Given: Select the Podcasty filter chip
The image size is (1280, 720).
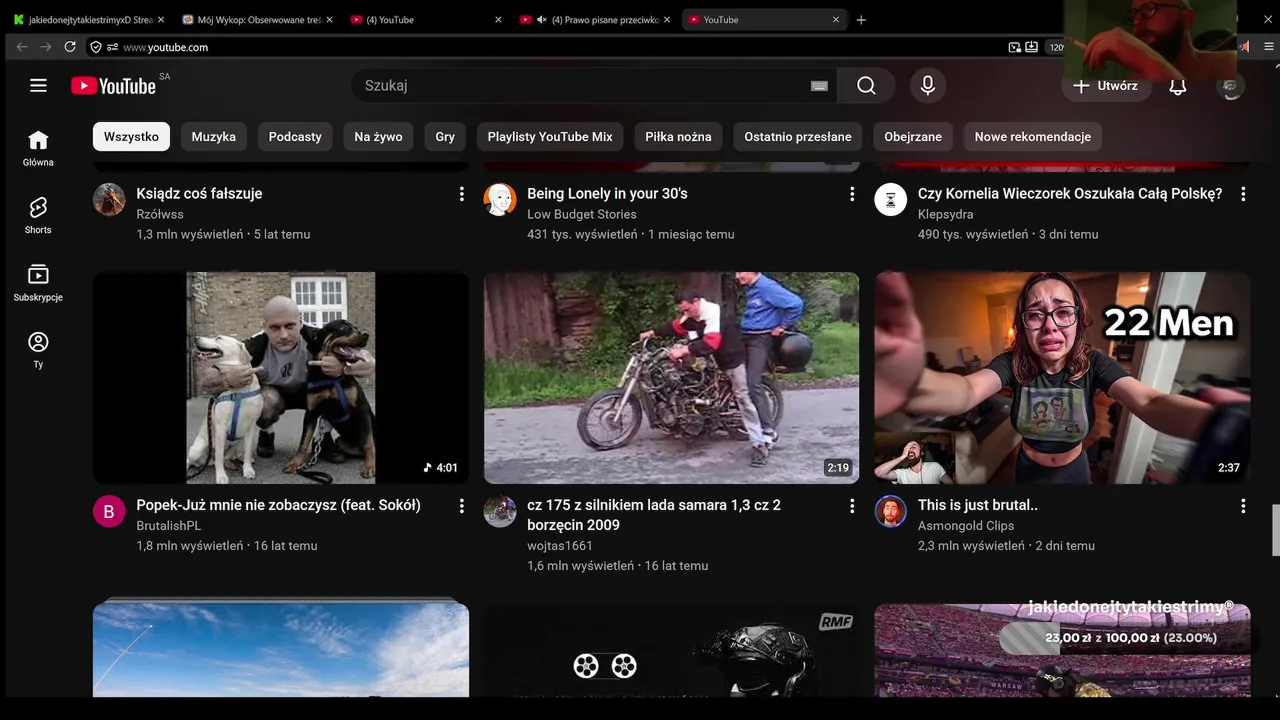Looking at the screenshot, I should 295,136.
